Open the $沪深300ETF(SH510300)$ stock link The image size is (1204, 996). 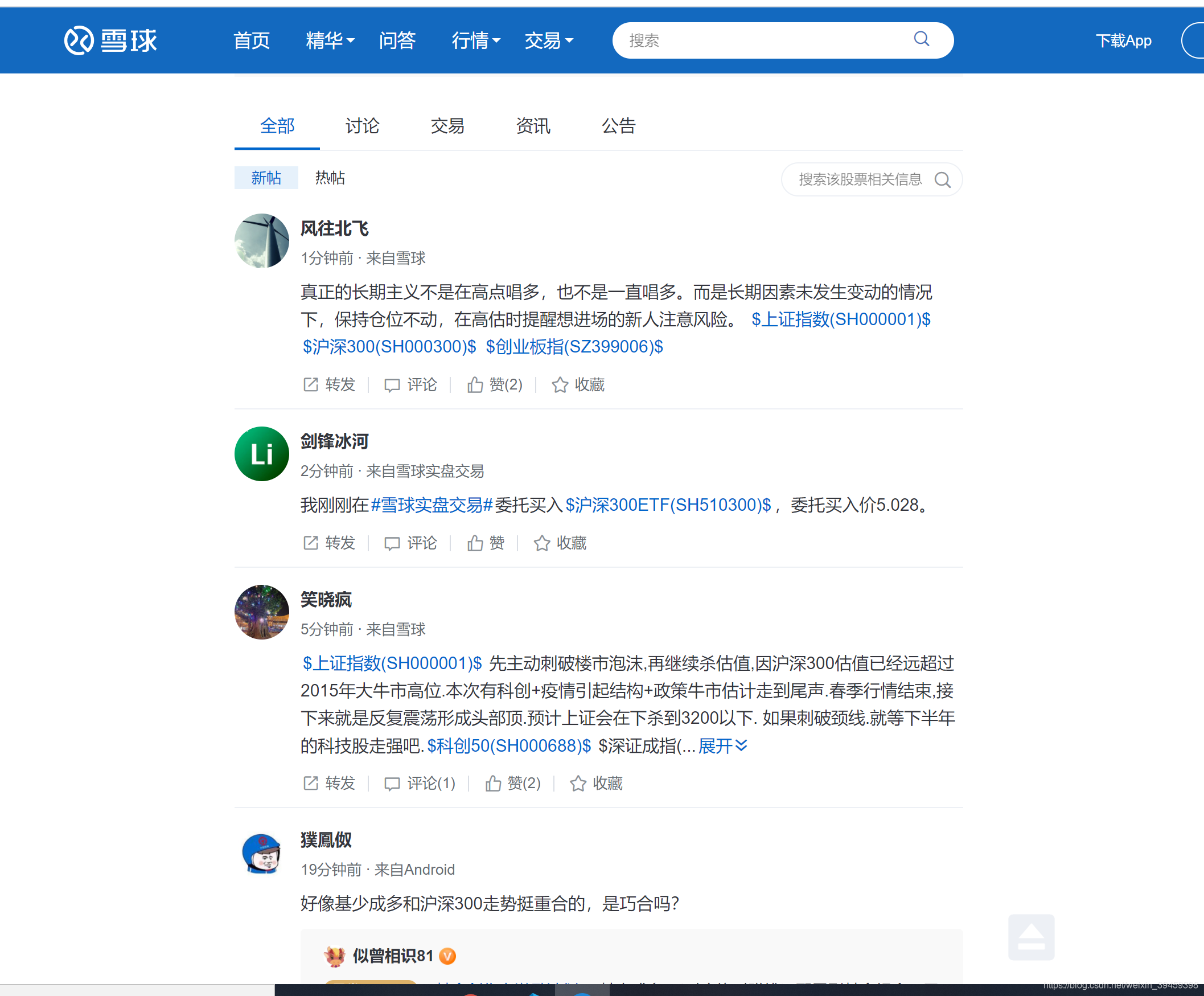click(x=668, y=505)
